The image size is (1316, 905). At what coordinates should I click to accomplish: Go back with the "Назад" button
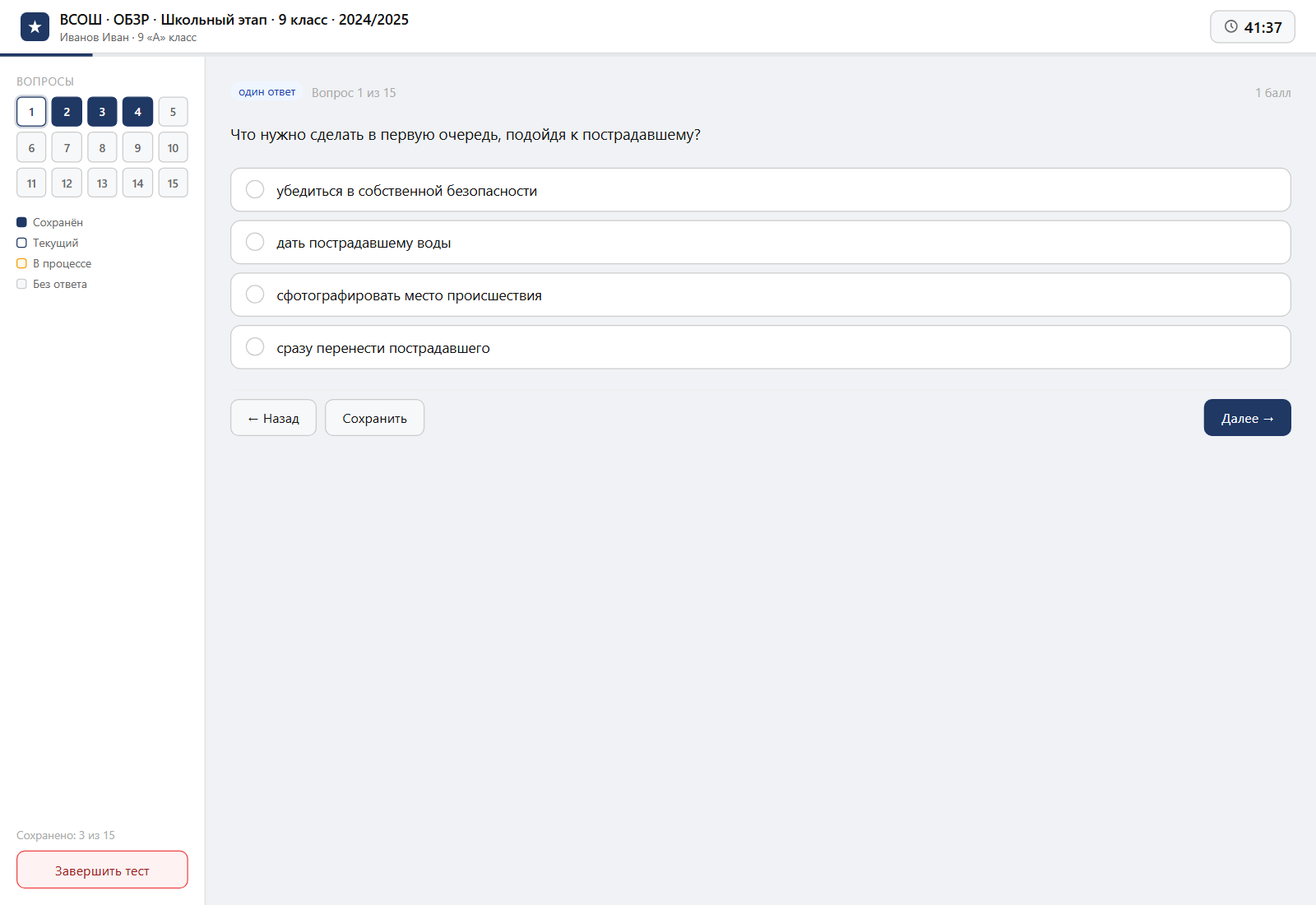point(273,418)
